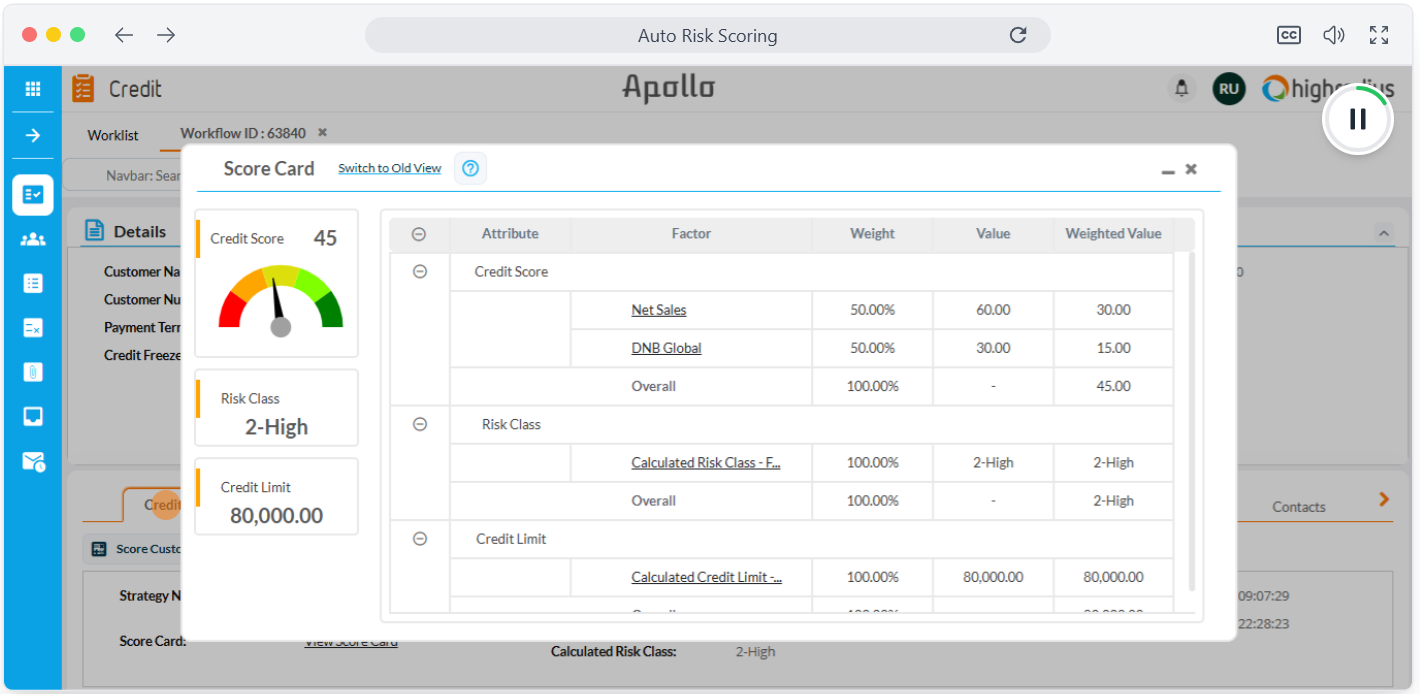Open the Net Sales factor link
The image size is (1420, 694).
[x=659, y=310]
